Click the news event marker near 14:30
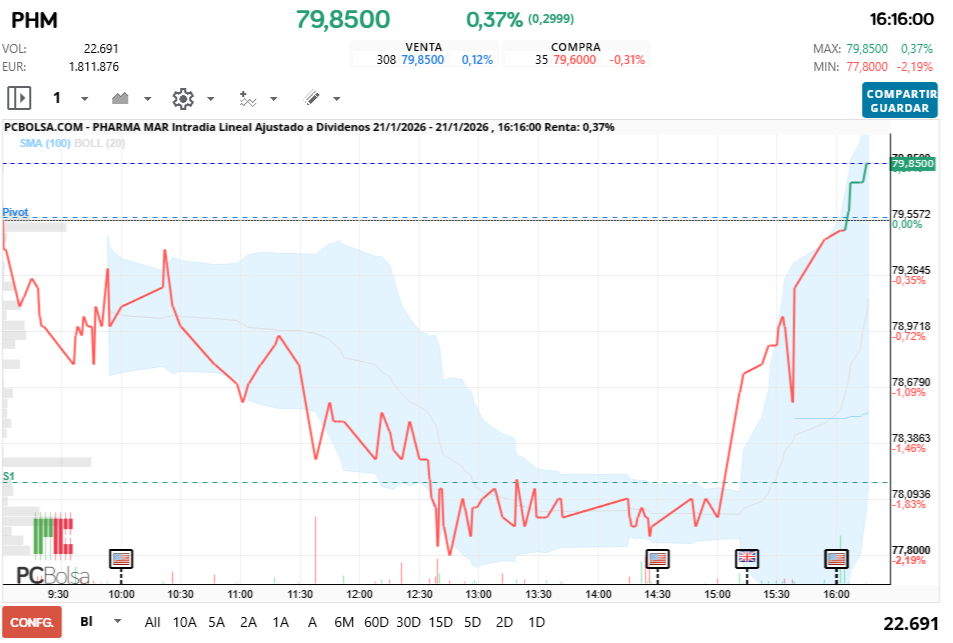Viewport: 953px width, 643px height. click(657, 560)
